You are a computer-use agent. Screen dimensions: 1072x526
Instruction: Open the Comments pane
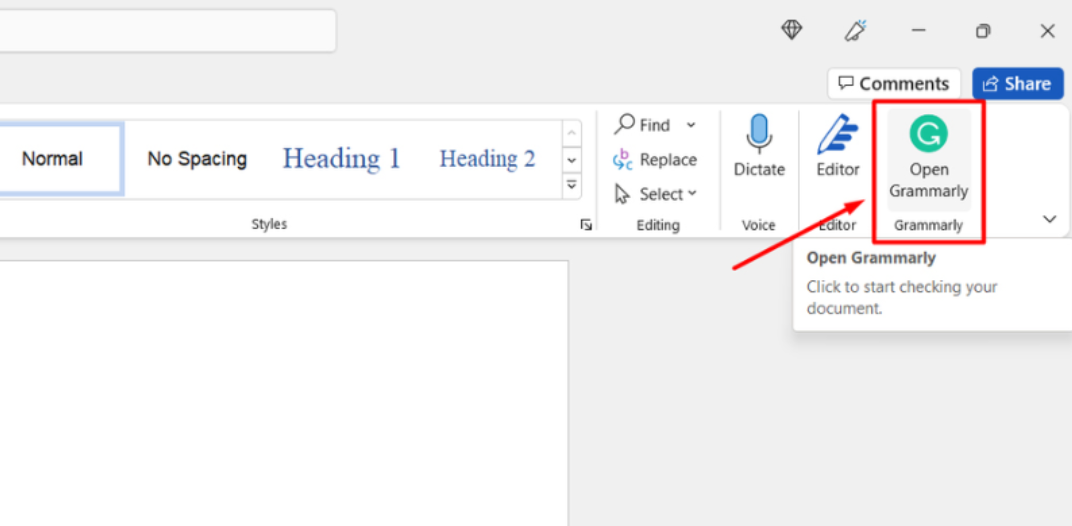pos(894,83)
